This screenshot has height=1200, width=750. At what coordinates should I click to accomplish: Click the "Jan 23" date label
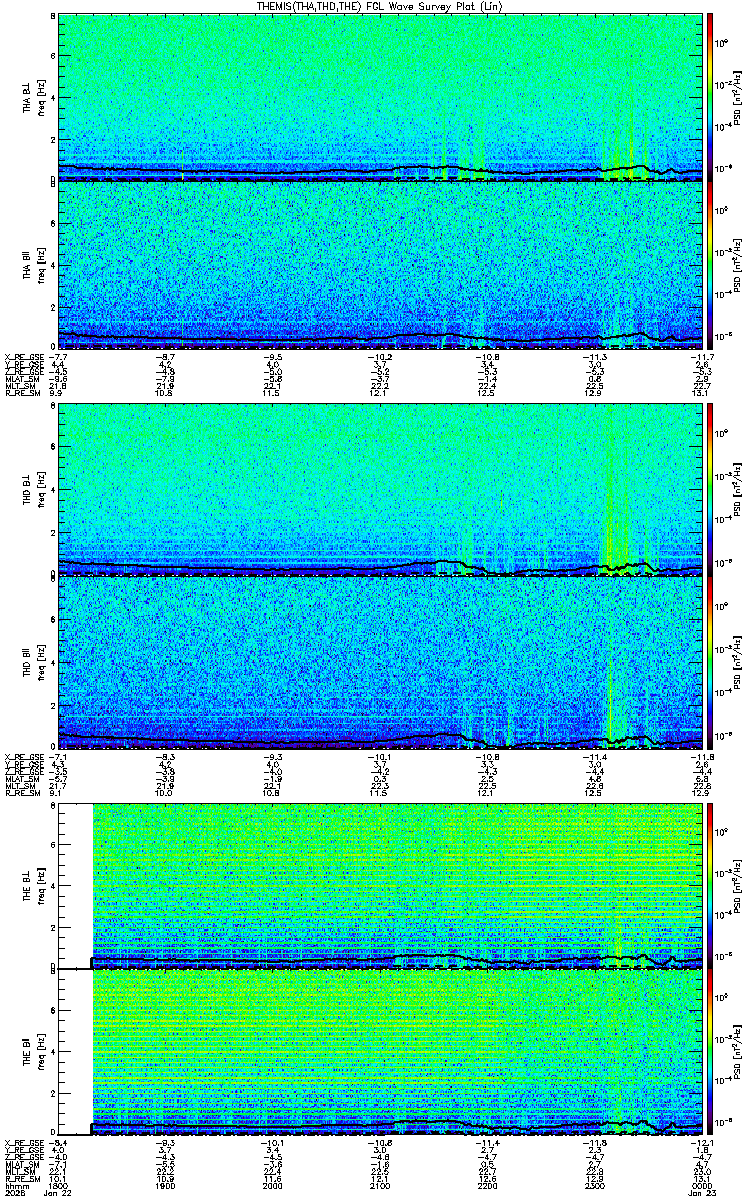point(702,1192)
